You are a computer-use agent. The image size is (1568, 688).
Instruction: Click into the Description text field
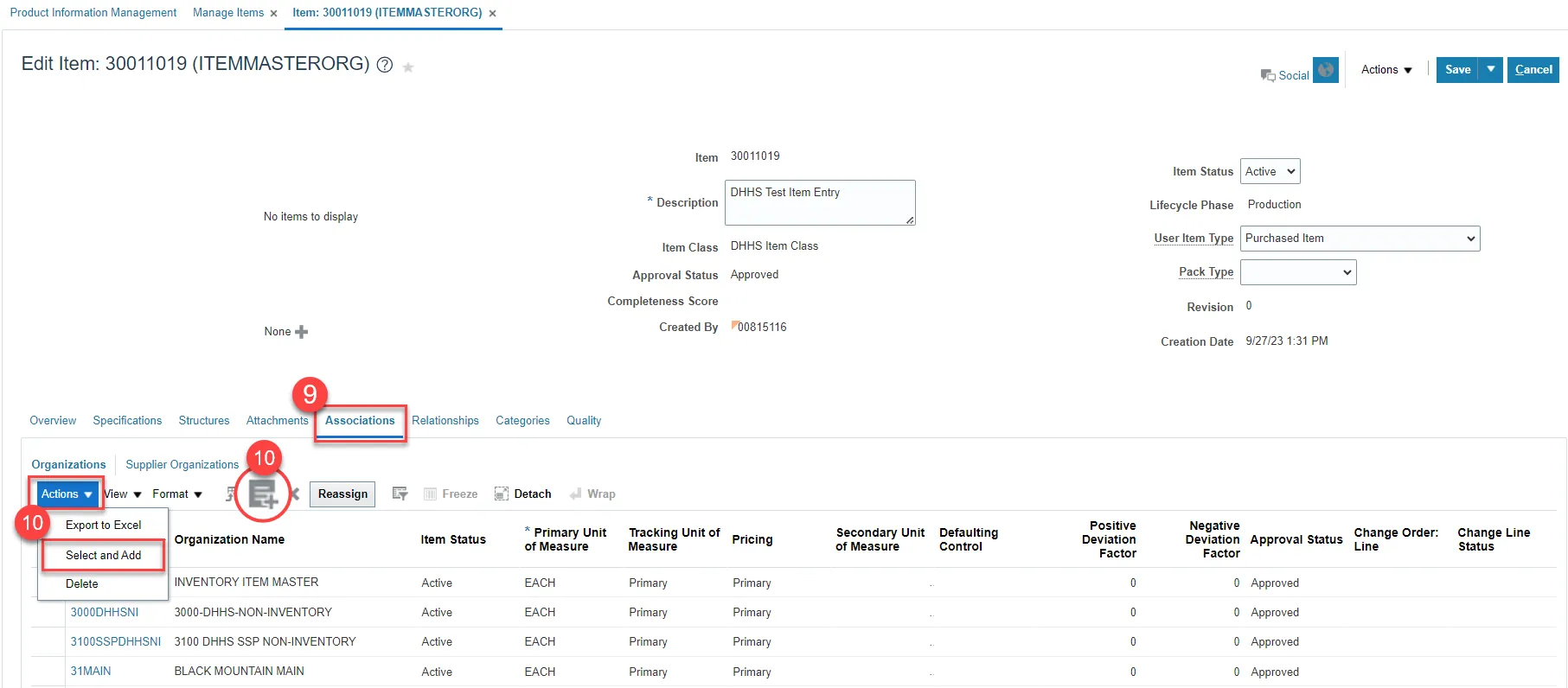[x=819, y=202]
